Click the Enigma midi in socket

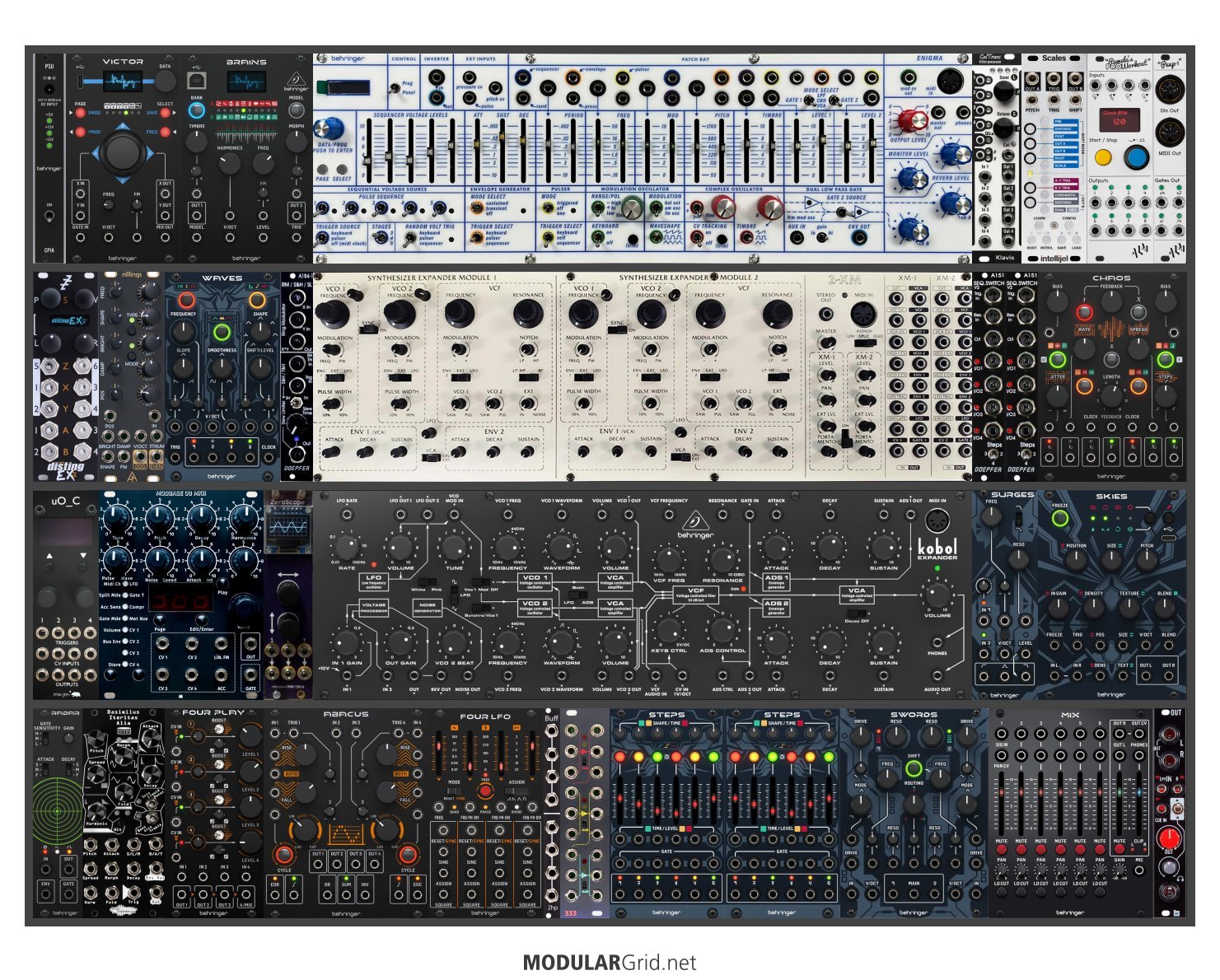(x=951, y=81)
